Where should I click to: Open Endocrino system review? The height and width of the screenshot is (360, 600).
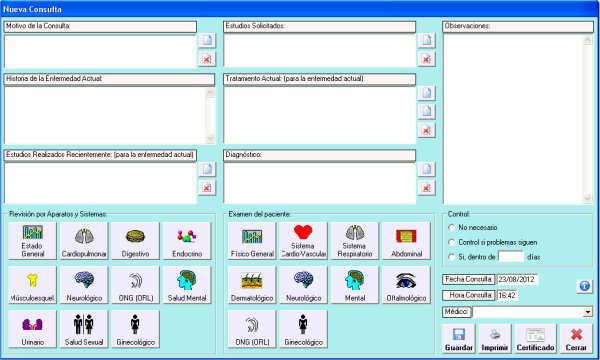(x=187, y=241)
